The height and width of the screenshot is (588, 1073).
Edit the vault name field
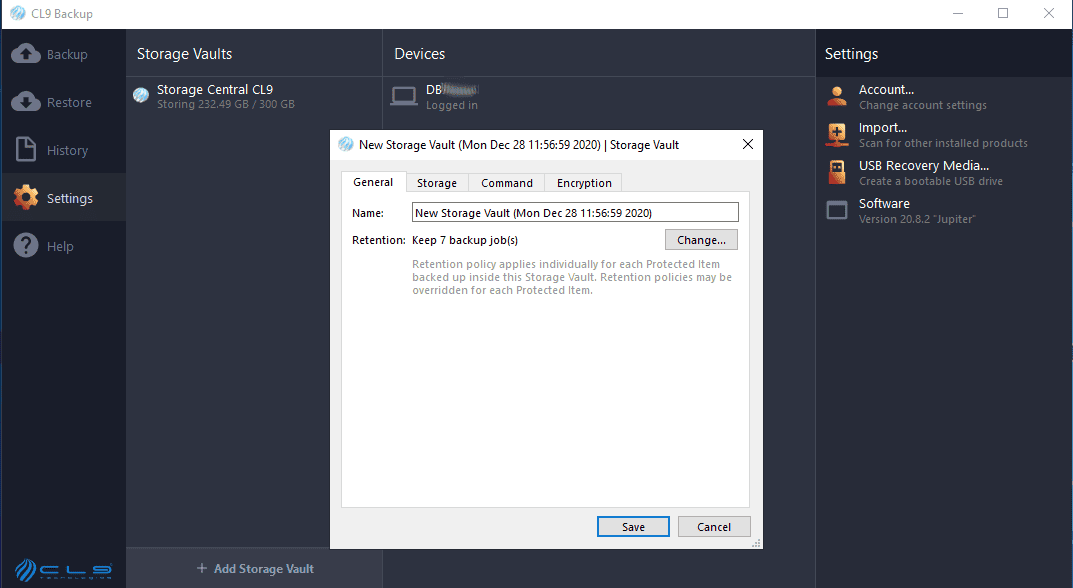[x=574, y=211]
